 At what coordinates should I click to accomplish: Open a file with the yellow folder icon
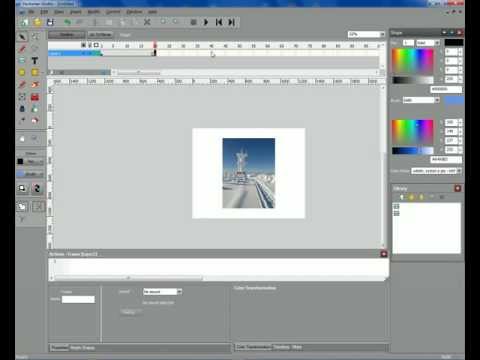coord(38,22)
